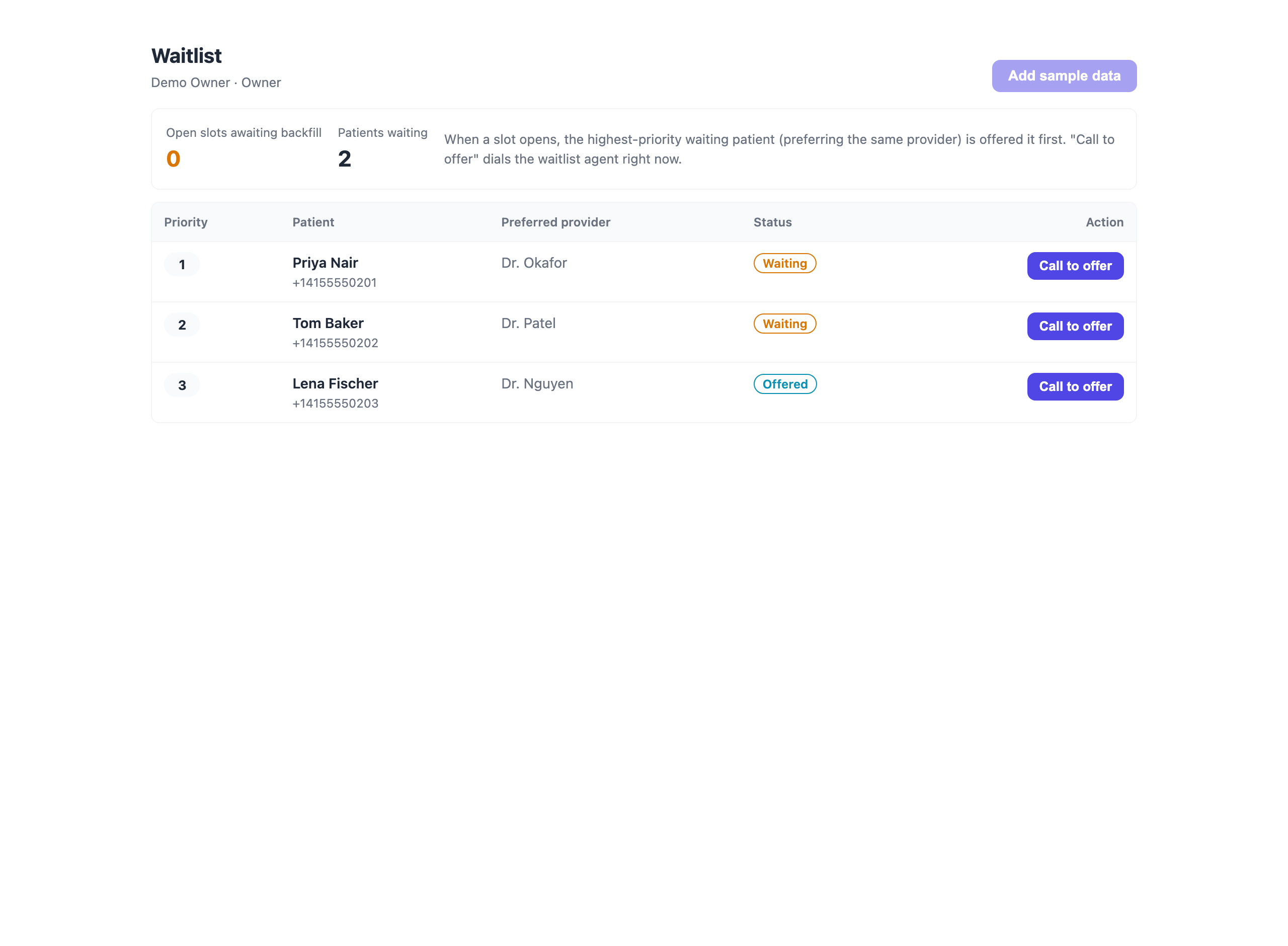Select the Offered badge for Lena Fischer
The image size is (1288, 946).
pyautogui.click(x=785, y=383)
